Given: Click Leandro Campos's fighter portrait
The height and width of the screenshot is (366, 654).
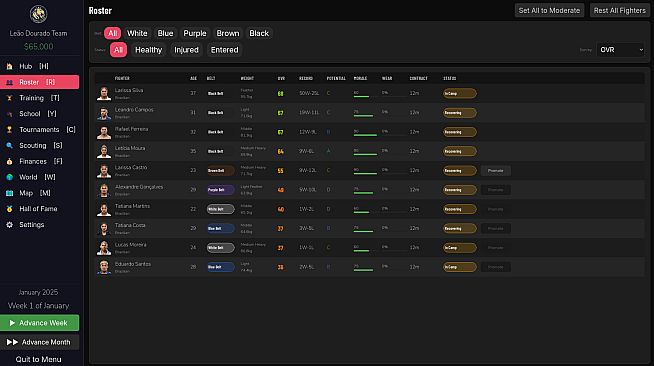Looking at the screenshot, I should coord(104,113).
